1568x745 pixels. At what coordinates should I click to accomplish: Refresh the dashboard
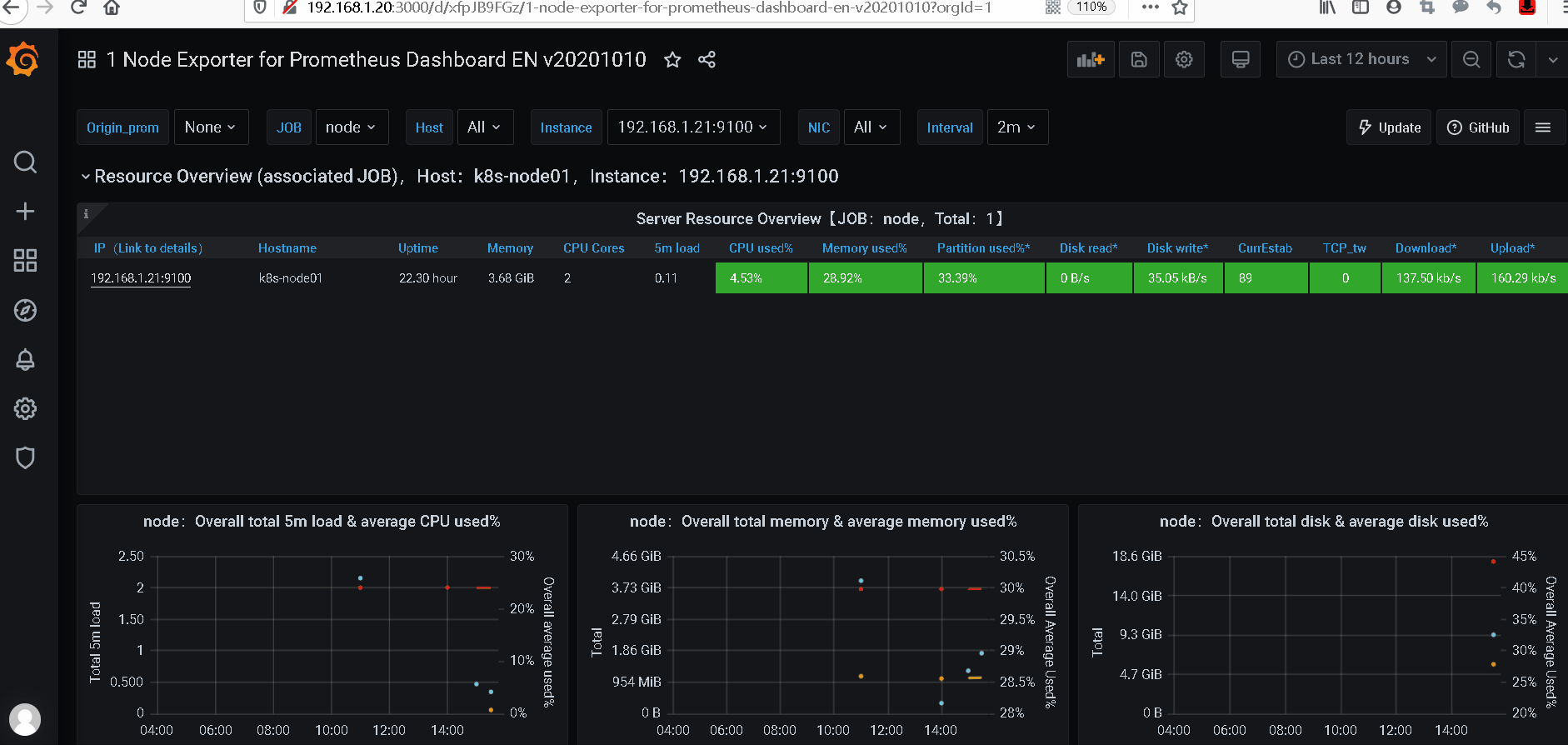(1516, 59)
